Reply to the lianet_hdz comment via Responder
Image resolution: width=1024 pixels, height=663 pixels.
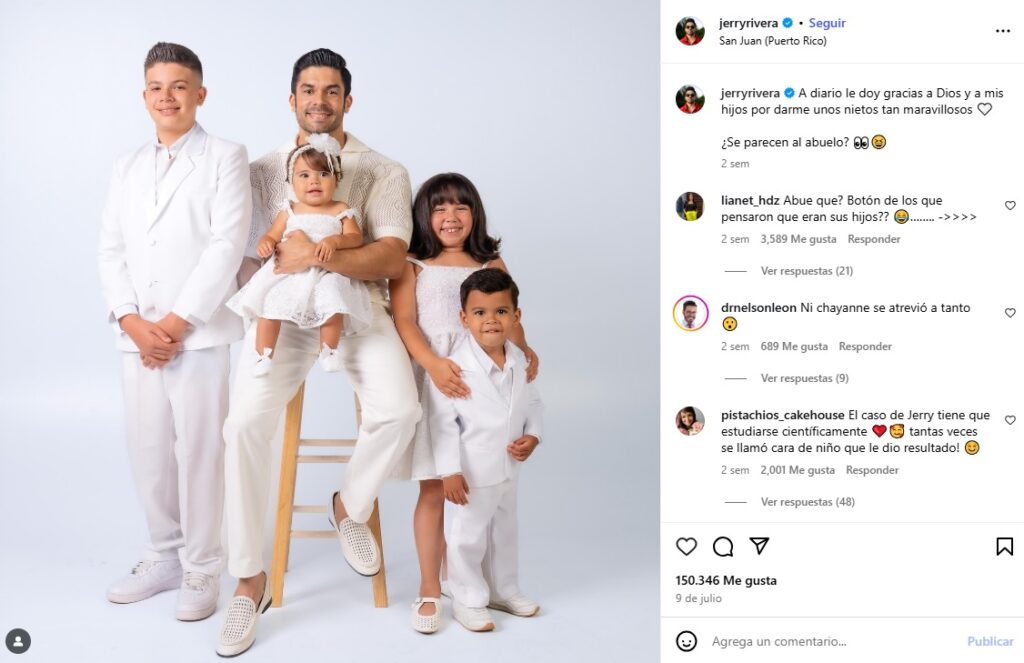(x=874, y=239)
